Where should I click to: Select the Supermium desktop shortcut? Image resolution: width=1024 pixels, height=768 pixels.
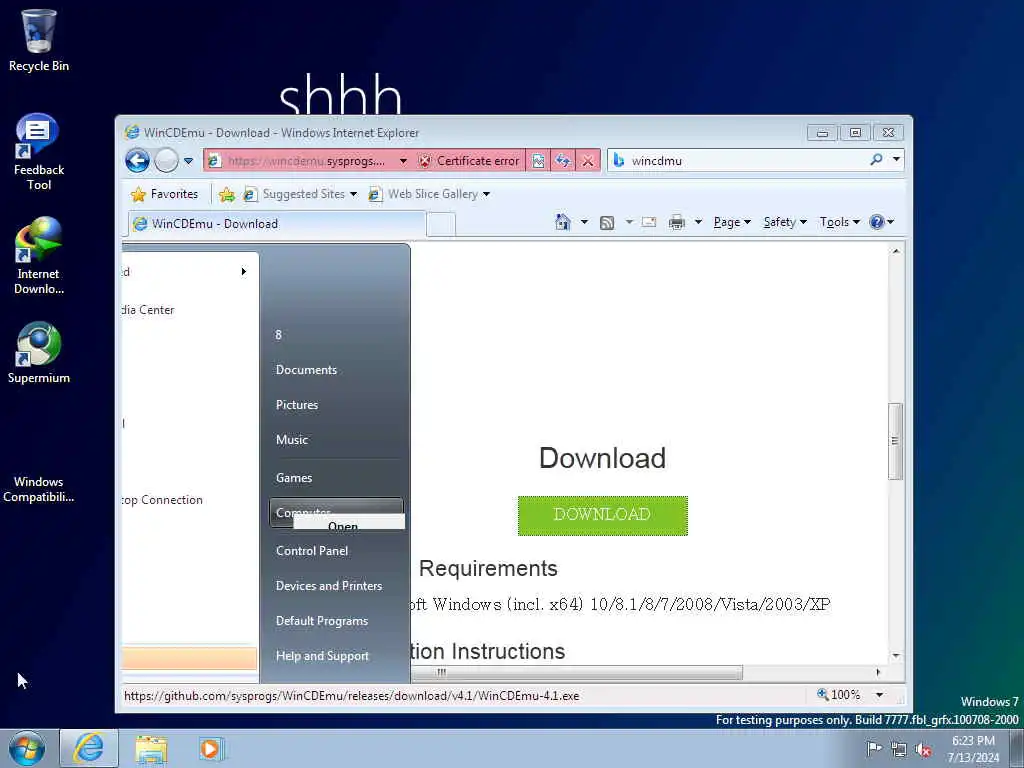tap(39, 353)
